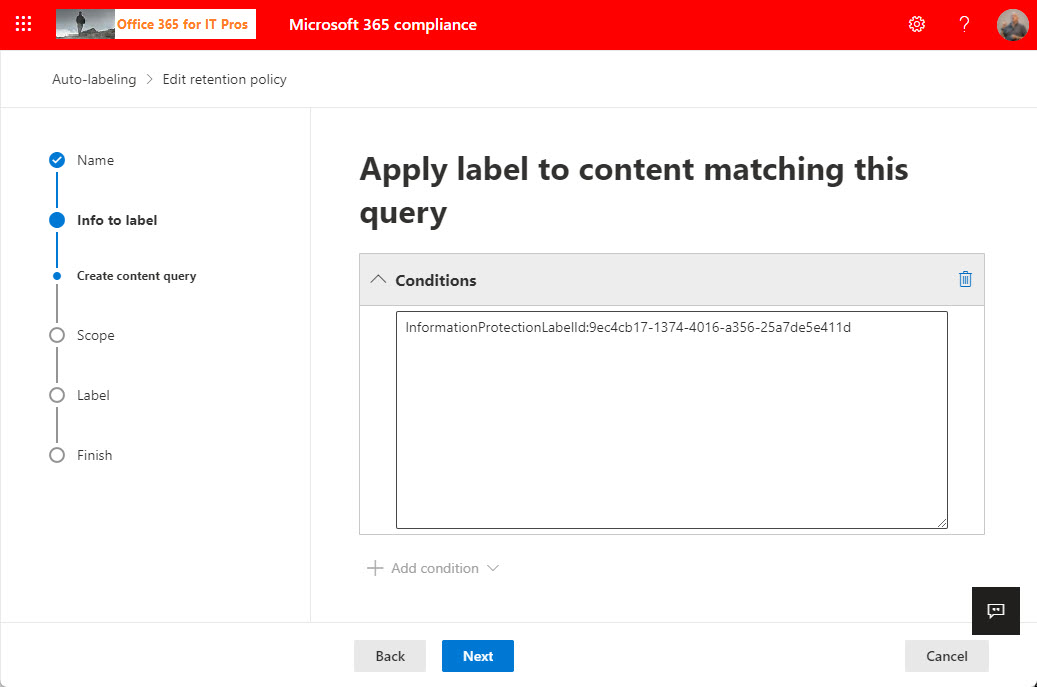The width and height of the screenshot is (1037, 687).
Task: Click the plus icon for Add condition
Action: (375, 568)
